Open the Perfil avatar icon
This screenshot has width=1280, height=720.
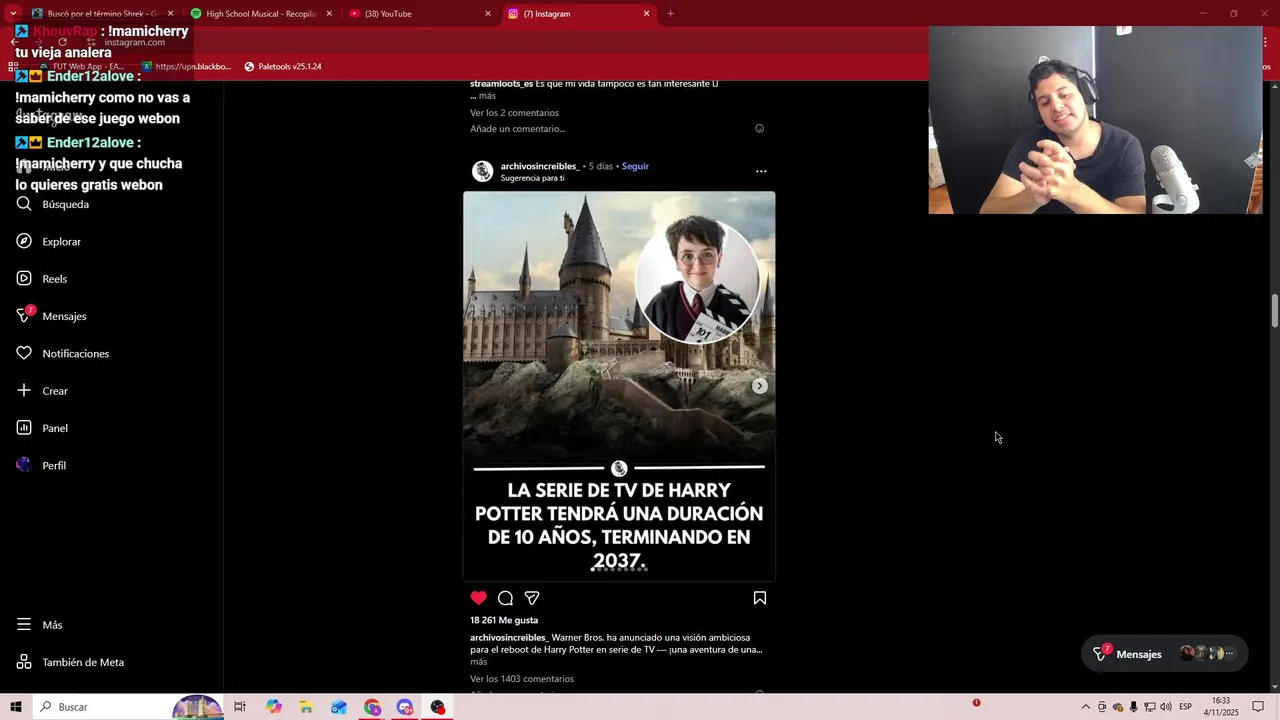(x=24, y=465)
